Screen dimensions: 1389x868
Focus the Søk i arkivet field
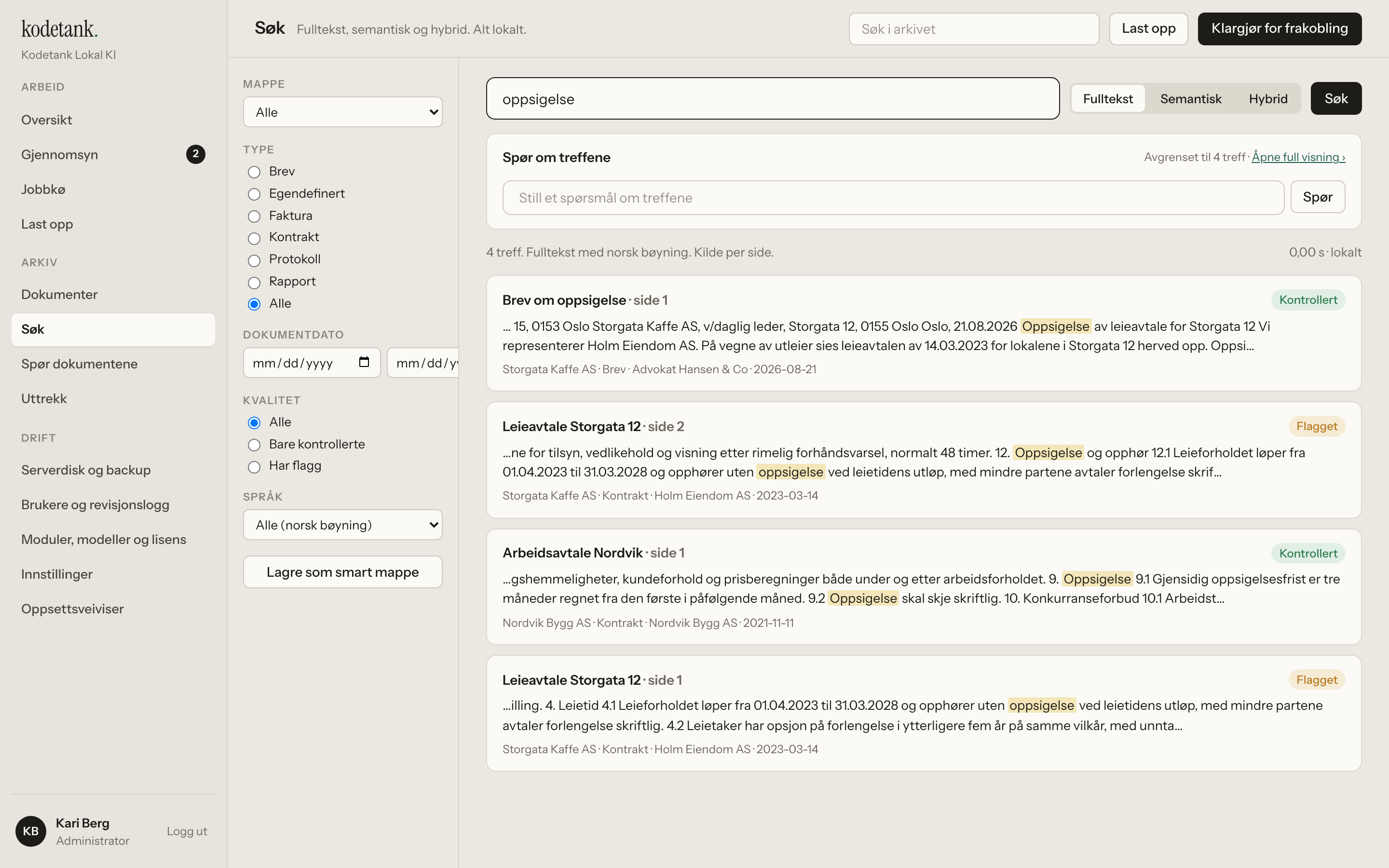click(x=973, y=29)
